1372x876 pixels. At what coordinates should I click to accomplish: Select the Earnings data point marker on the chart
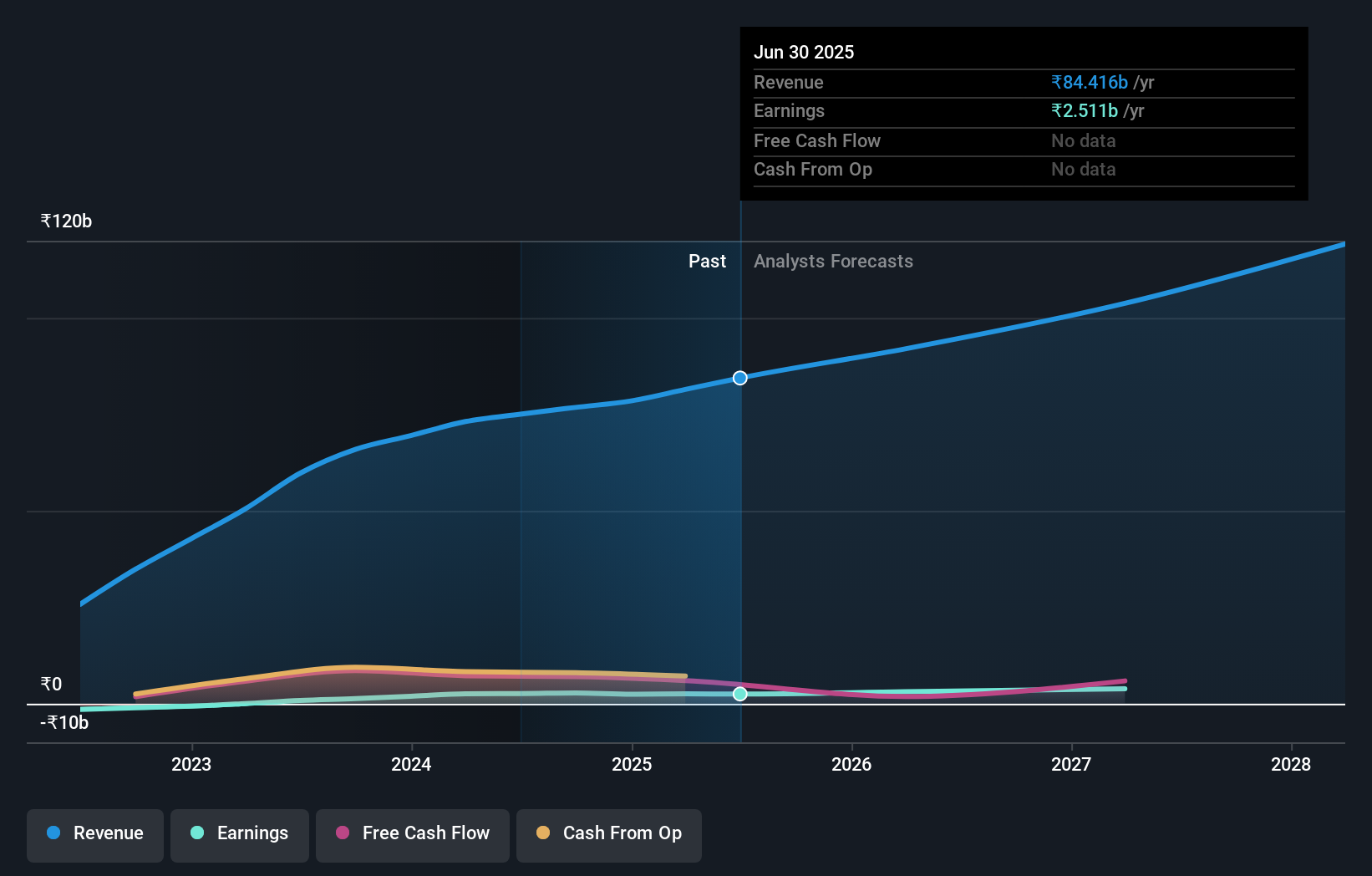(x=739, y=693)
